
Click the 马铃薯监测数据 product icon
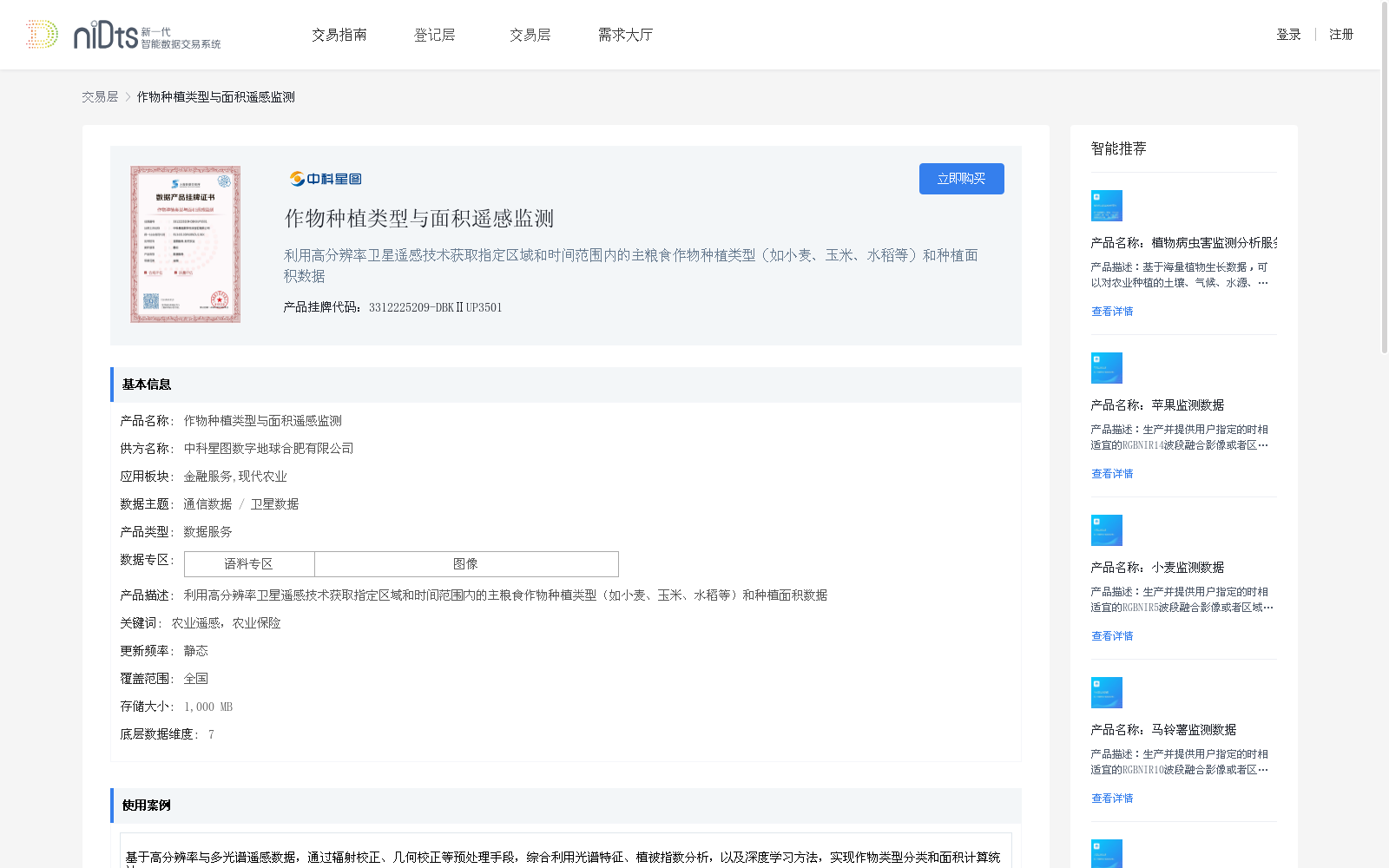(1107, 693)
